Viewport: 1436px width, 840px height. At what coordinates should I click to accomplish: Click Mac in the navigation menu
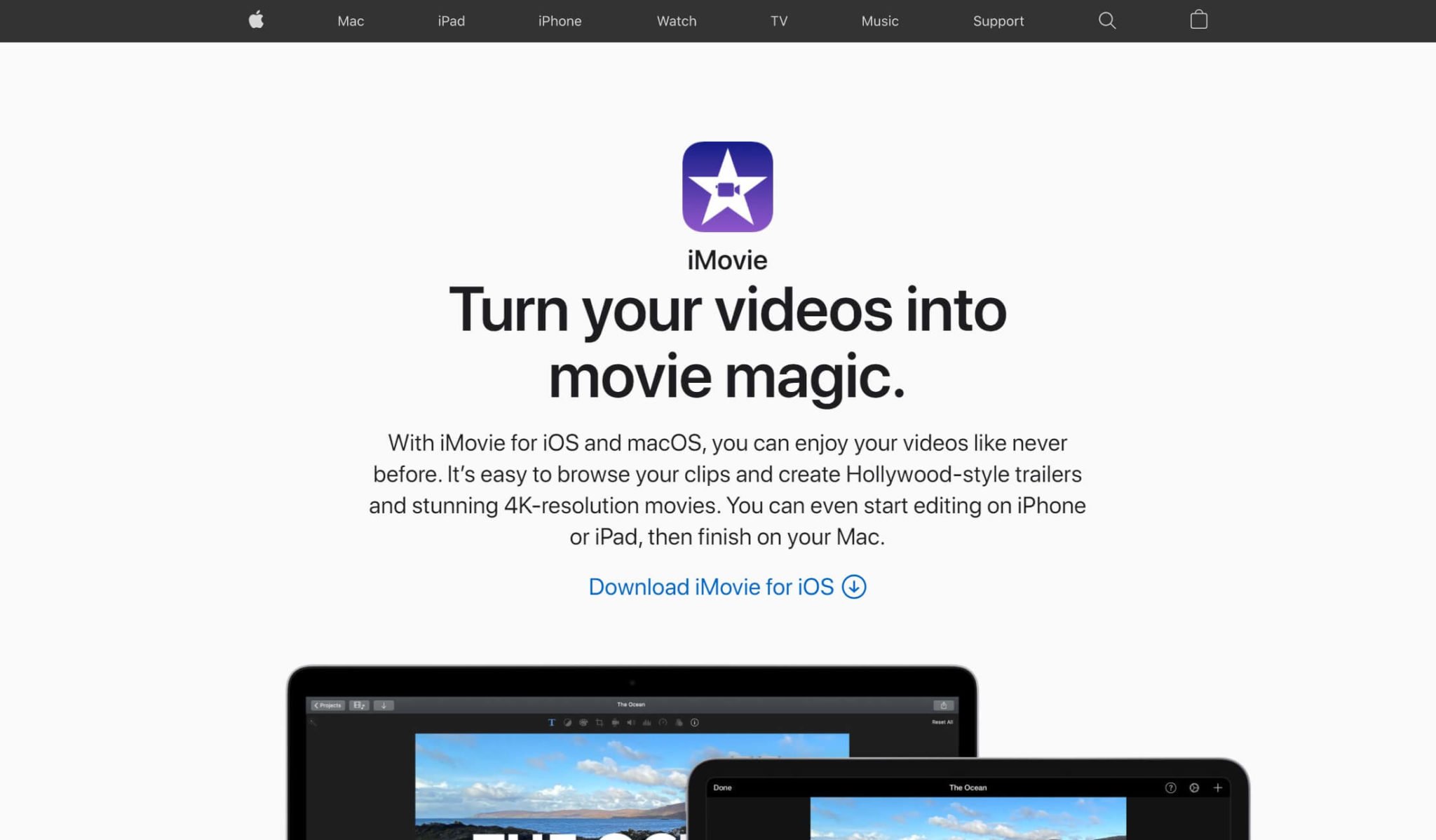click(350, 20)
